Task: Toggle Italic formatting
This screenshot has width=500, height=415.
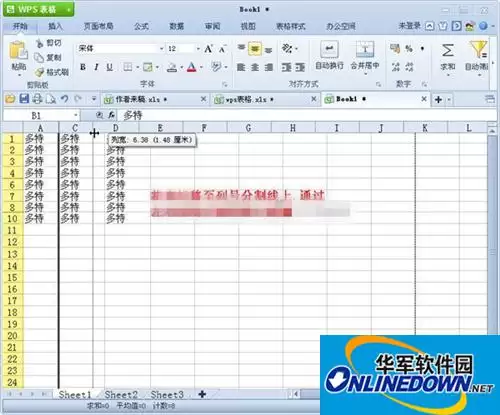Action: (x=96, y=67)
